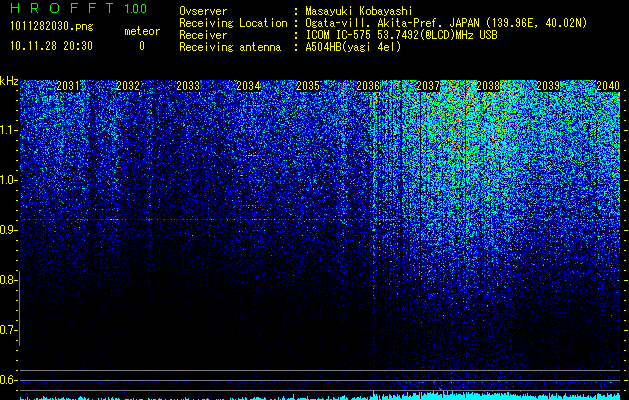
Task: Select the file name 1011282030.png
Action: click(52, 27)
